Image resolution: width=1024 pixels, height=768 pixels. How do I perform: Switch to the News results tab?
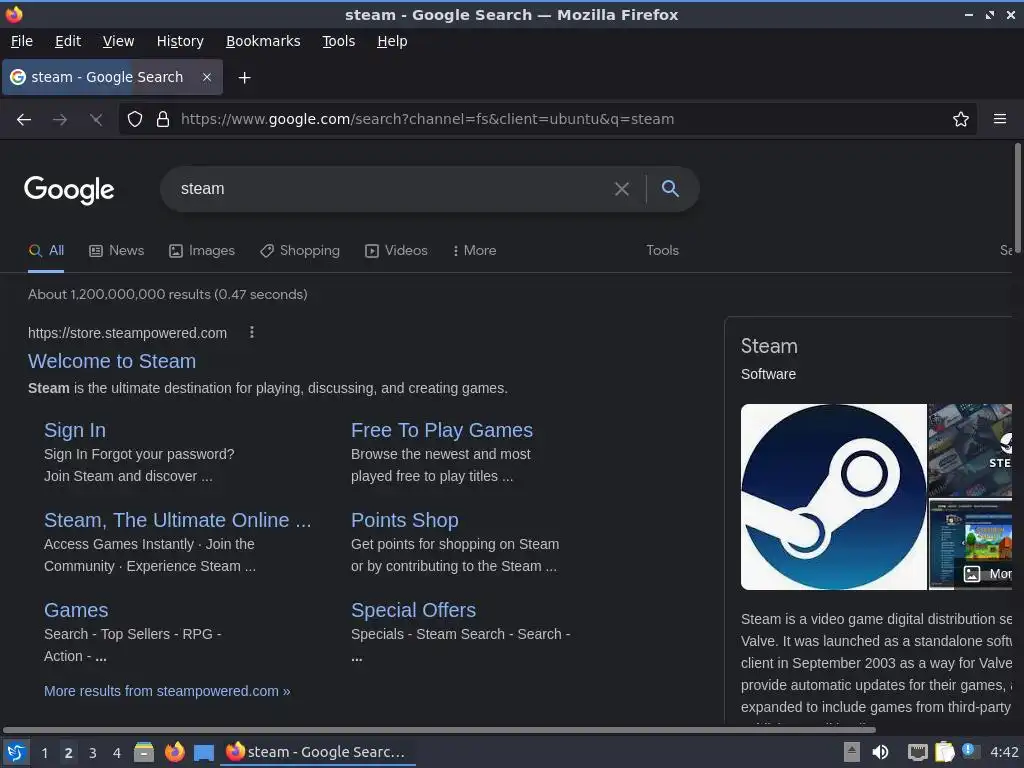click(x=116, y=251)
